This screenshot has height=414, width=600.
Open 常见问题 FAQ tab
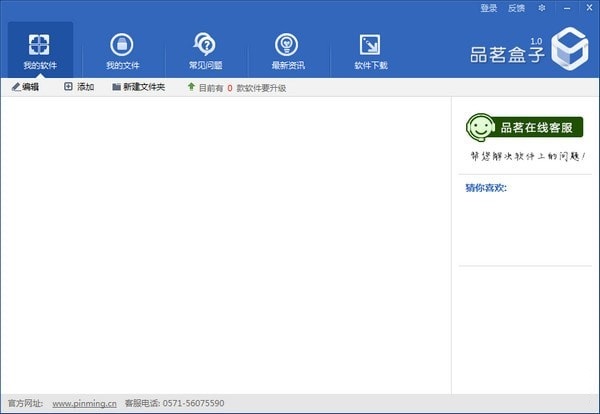(x=205, y=51)
